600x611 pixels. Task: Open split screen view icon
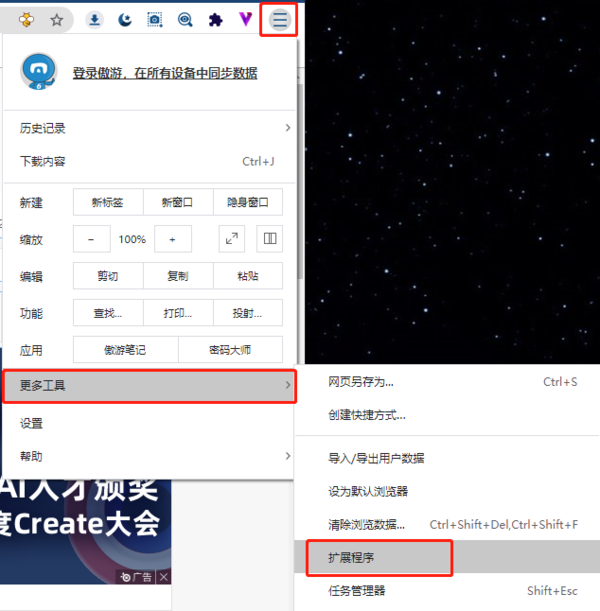[270, 238]
